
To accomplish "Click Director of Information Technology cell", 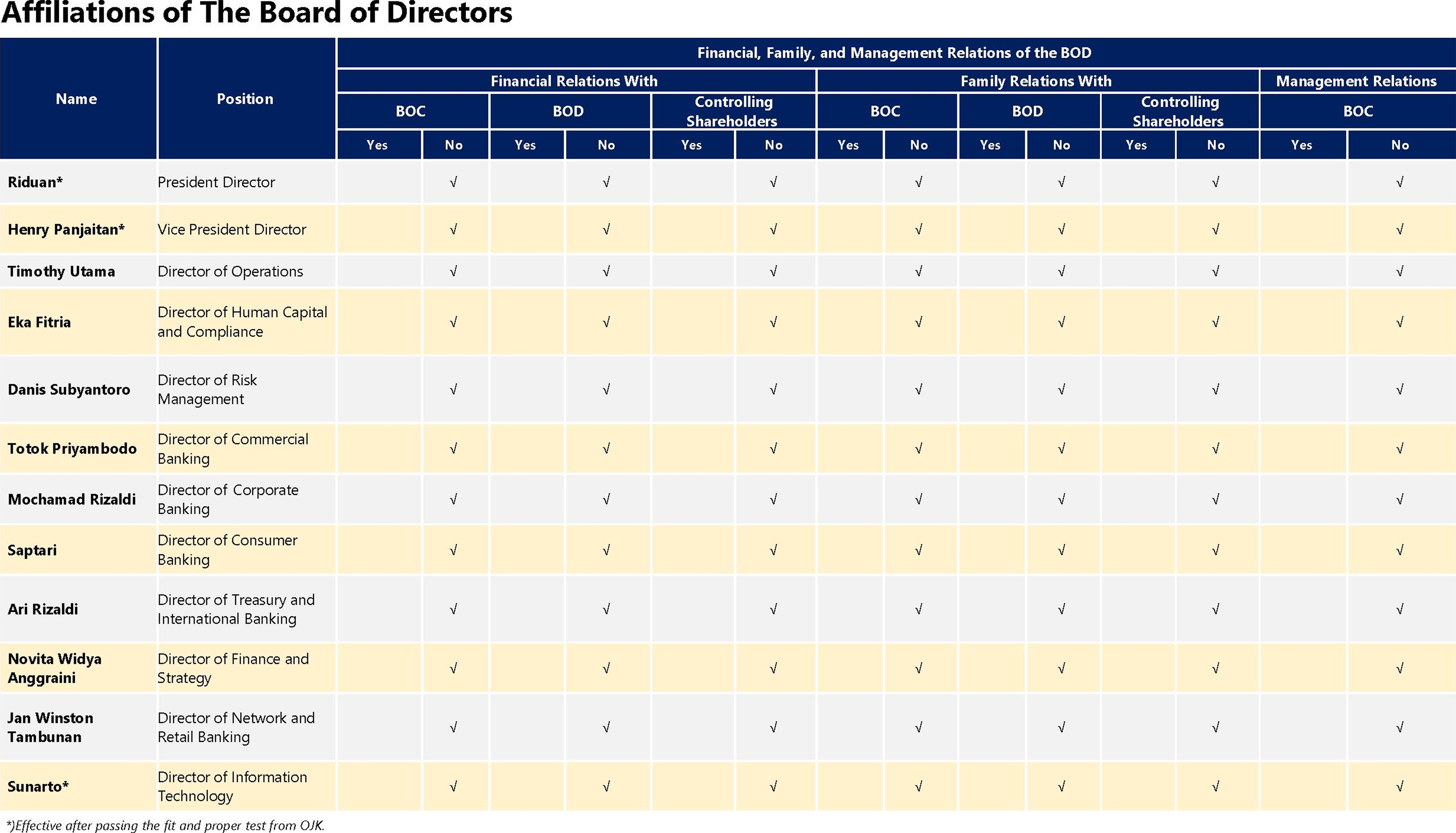I will 232,787.
